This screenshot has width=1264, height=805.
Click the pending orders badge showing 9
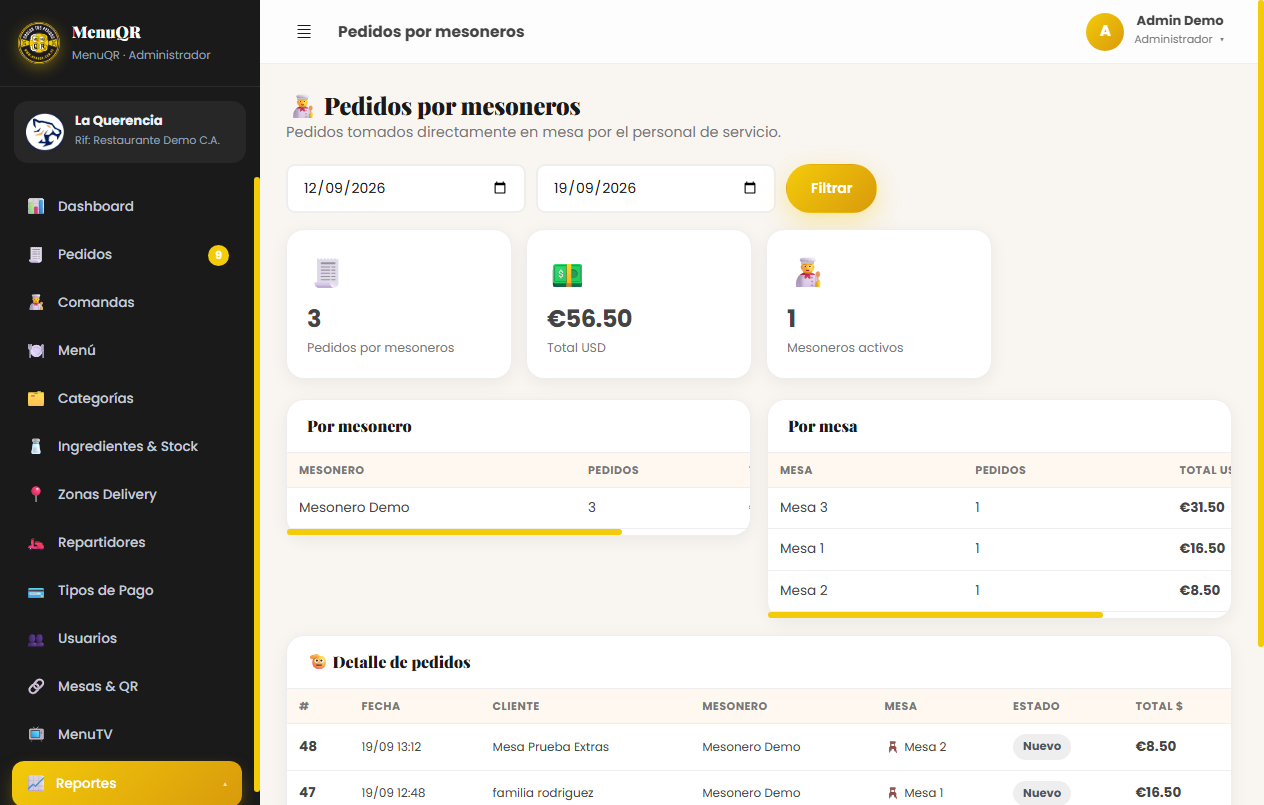pyautogui.click(x=218, y=255)
